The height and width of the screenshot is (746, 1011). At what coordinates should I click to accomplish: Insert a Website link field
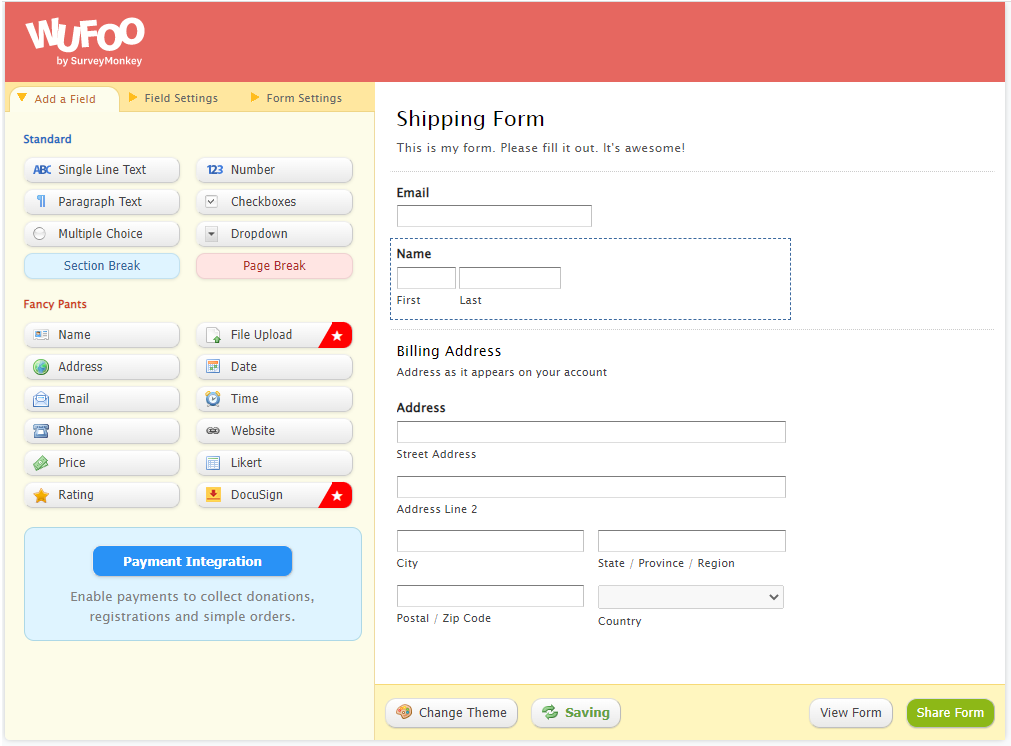point(274,431)
